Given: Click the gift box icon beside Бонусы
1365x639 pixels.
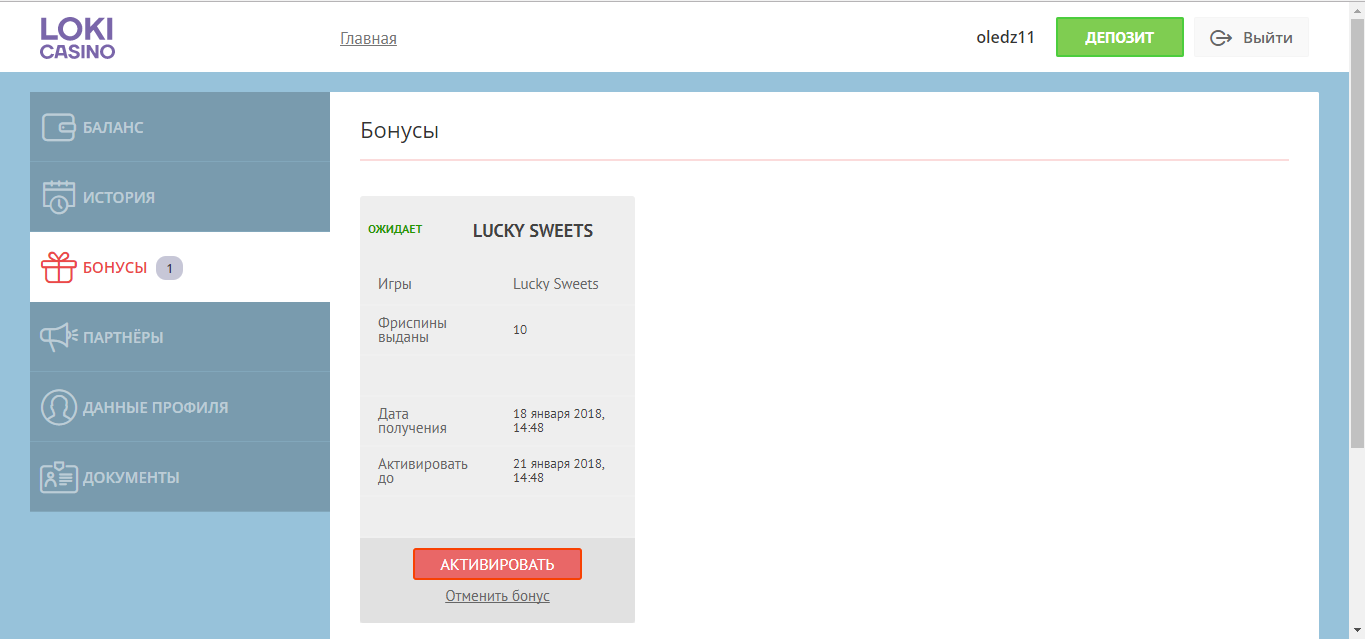Looking at the screenshot, I should (59, 267).
